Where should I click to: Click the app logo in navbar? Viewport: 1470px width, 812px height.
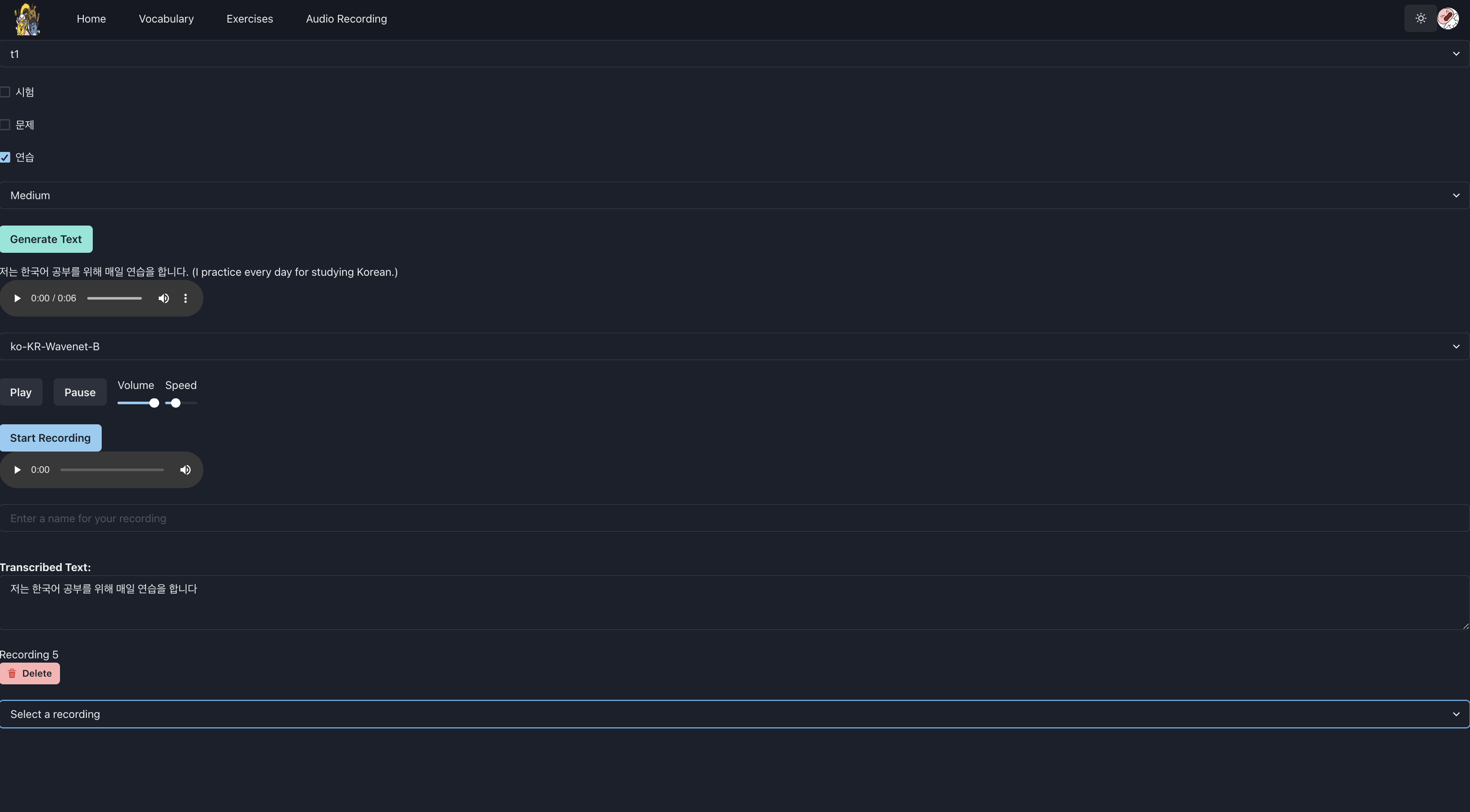click(x=27, y=20)
